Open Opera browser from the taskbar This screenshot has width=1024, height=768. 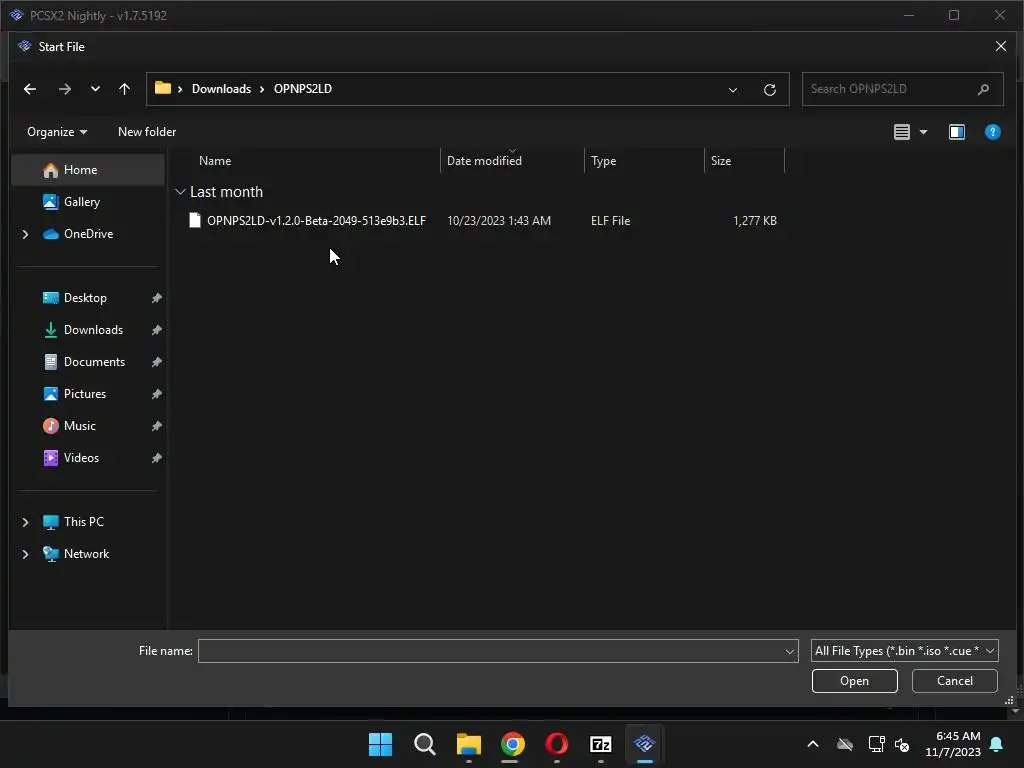click(x=556, y=744)
